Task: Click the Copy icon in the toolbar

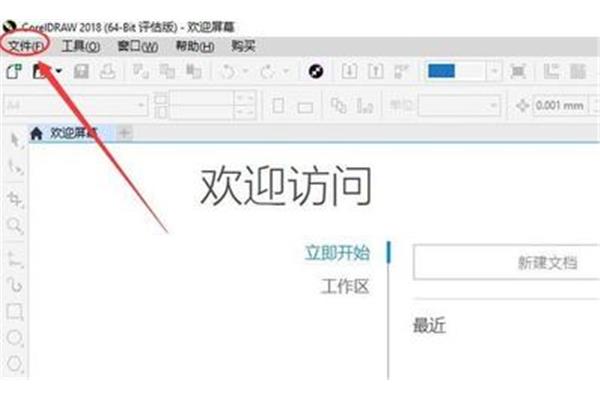Action: coord(167,71)
